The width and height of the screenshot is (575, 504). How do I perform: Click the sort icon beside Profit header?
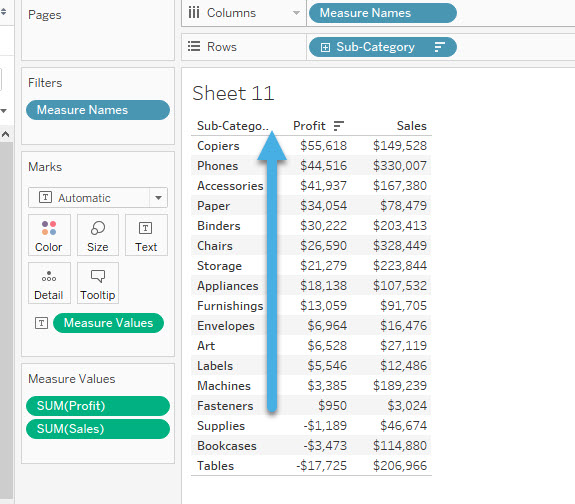tap(338, 126)
